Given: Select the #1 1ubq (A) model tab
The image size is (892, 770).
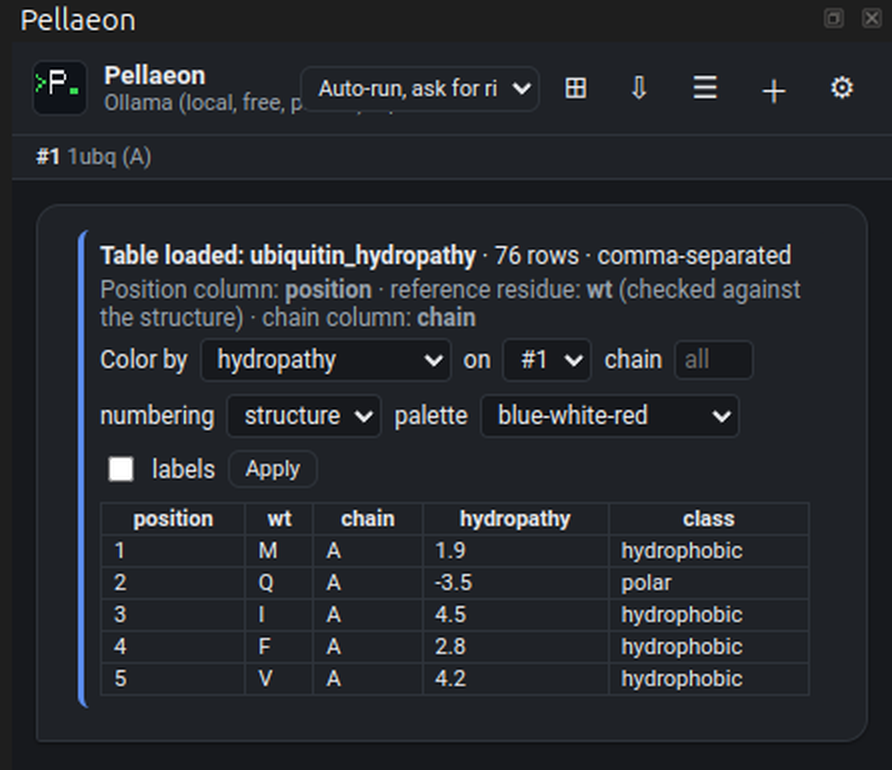Looking at the screenshot, I should pos(94,157).
